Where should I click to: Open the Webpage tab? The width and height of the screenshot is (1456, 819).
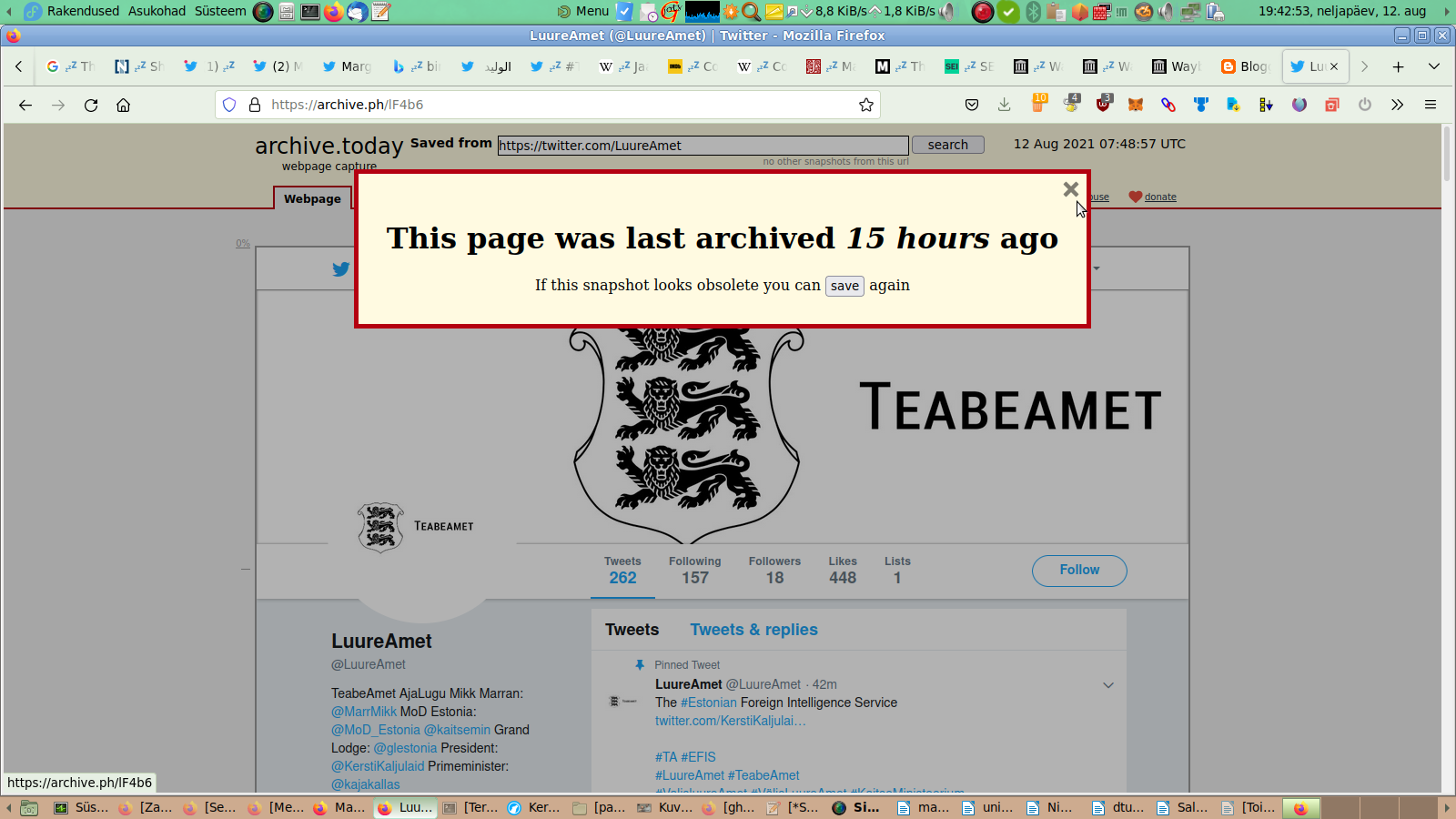pos(312,198)
